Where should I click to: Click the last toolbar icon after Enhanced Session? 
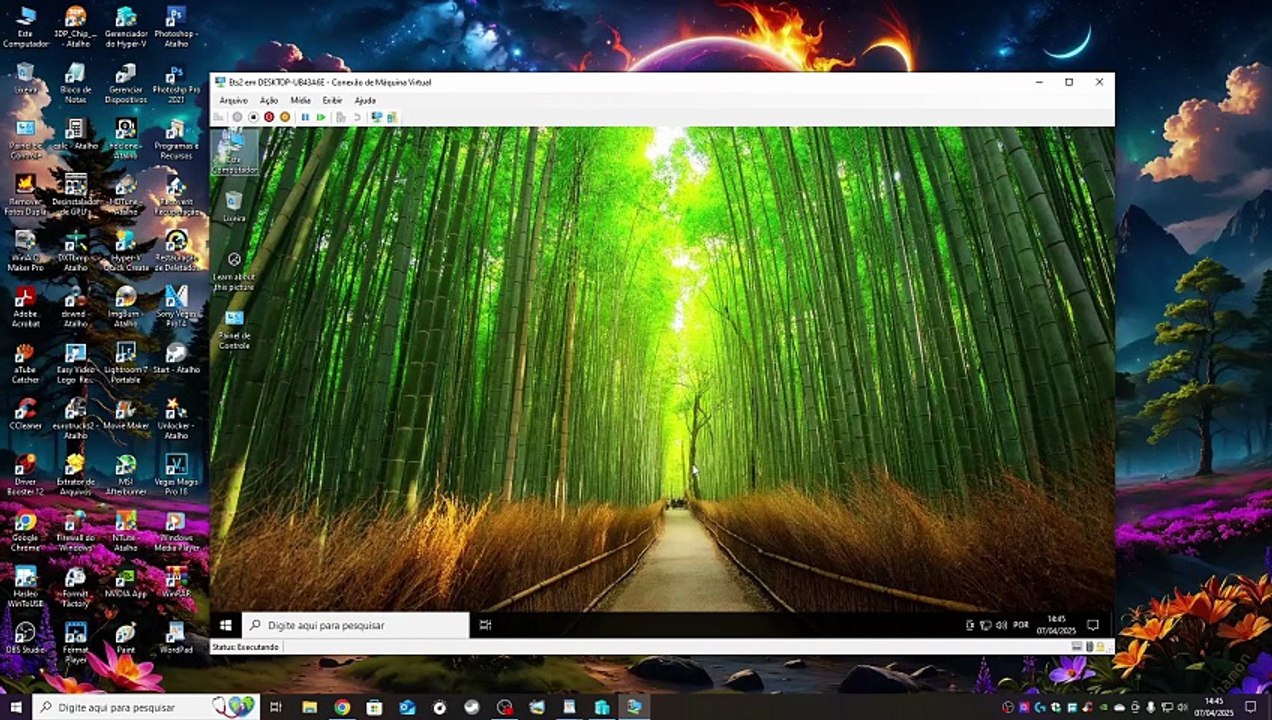click(x=392, y=117)
